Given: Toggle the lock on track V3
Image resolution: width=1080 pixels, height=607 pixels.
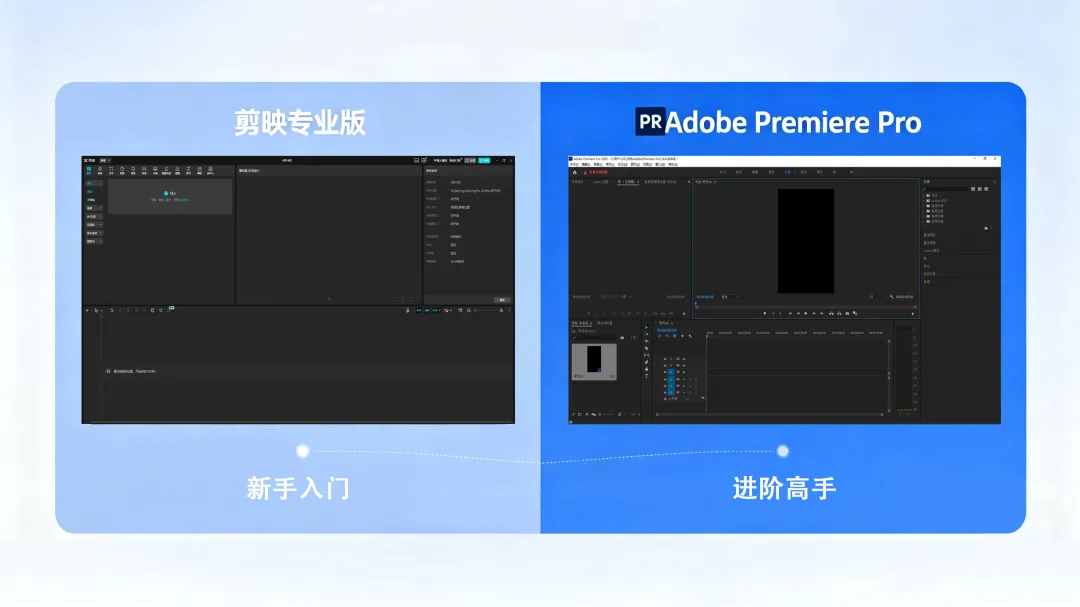Looking at the screenshot, I should [665, 359].
